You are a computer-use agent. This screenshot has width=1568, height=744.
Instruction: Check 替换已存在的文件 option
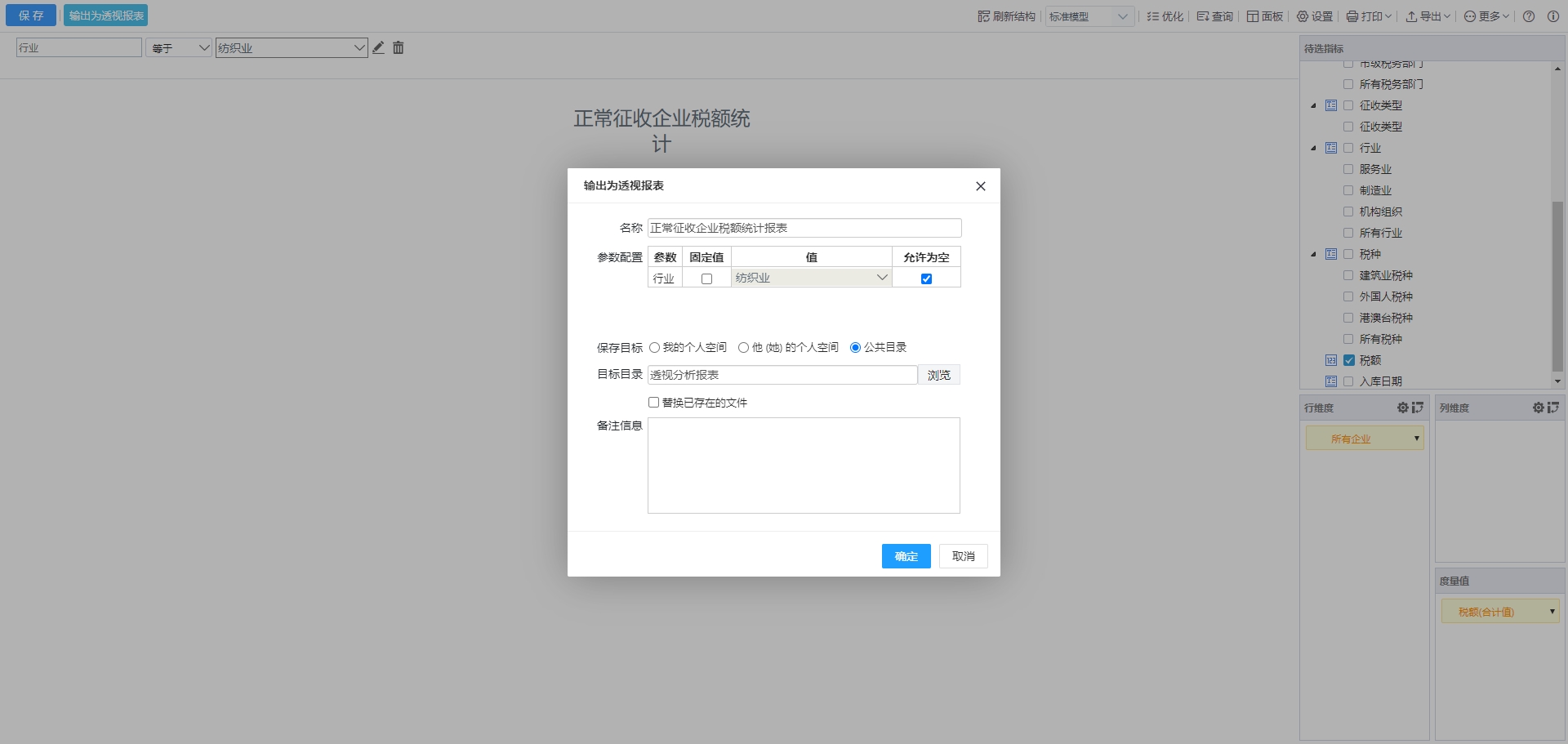(x=653, y=403)
